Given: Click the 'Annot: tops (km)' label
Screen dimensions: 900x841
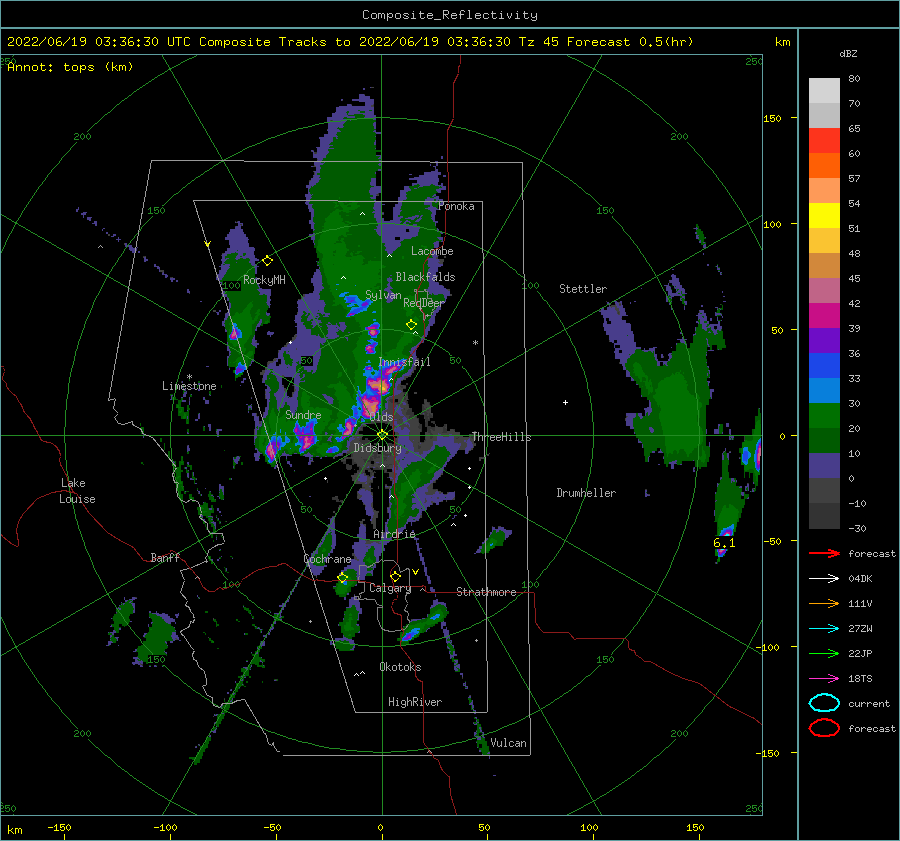Looking at the screenshot, I should pos(71,67).
